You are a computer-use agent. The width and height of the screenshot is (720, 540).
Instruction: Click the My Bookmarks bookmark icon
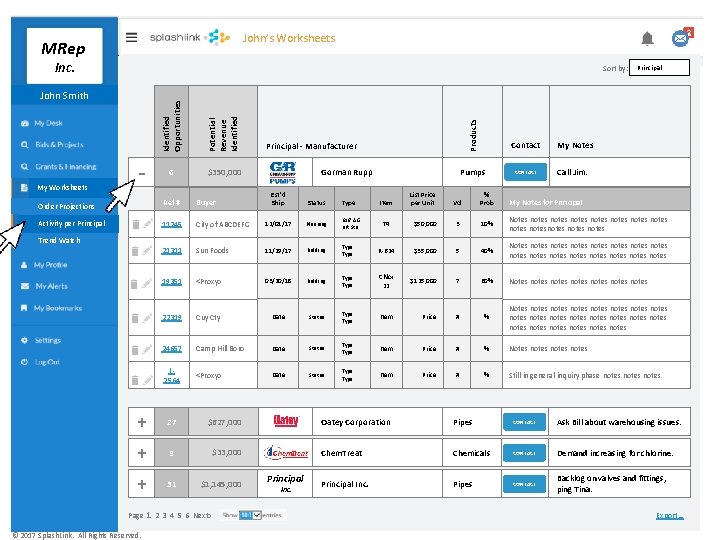24,308
